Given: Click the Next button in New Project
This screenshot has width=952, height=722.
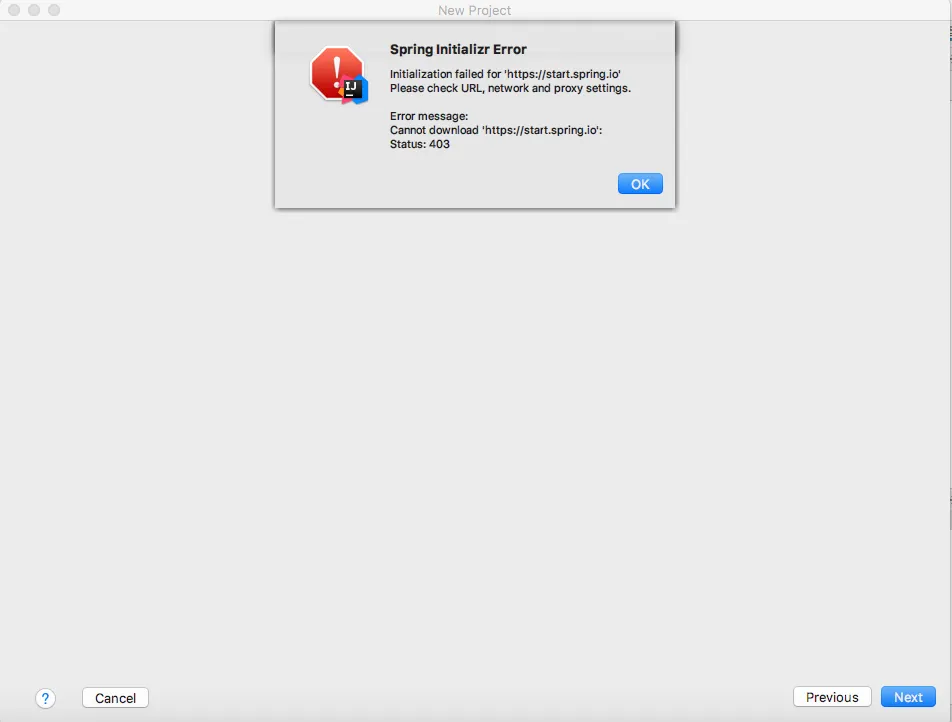Looking at the screenshot, I should coord(908,697).
